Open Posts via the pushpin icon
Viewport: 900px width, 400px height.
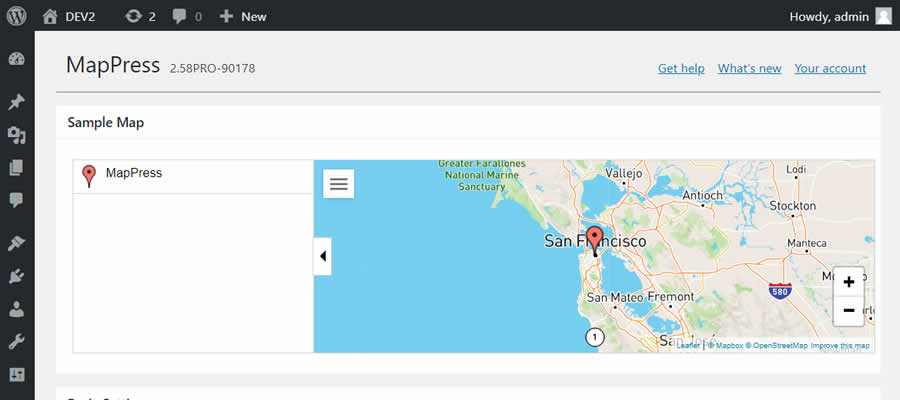[17, 102]
